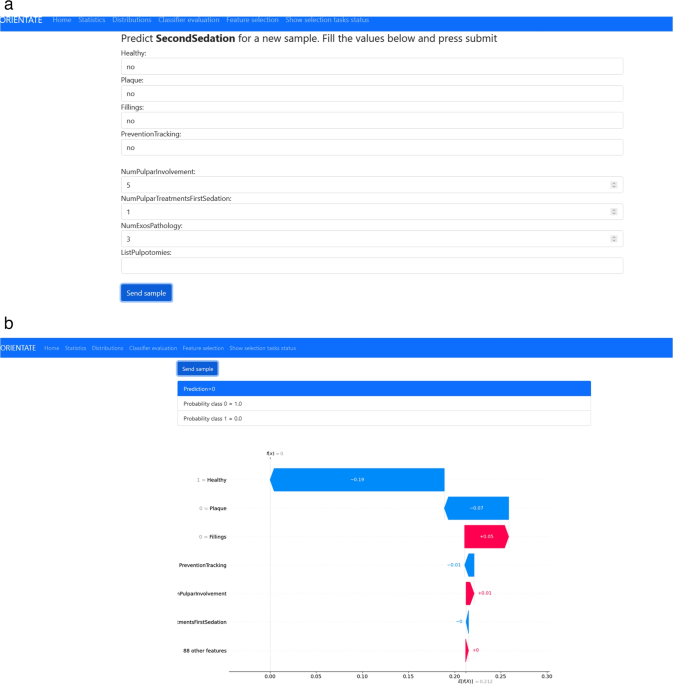Click the NumPulparTreatmentsFirstSedation spinner arrows
This screenshot has width=673, height=685.
pyautogui.click(x=614, y=212)
